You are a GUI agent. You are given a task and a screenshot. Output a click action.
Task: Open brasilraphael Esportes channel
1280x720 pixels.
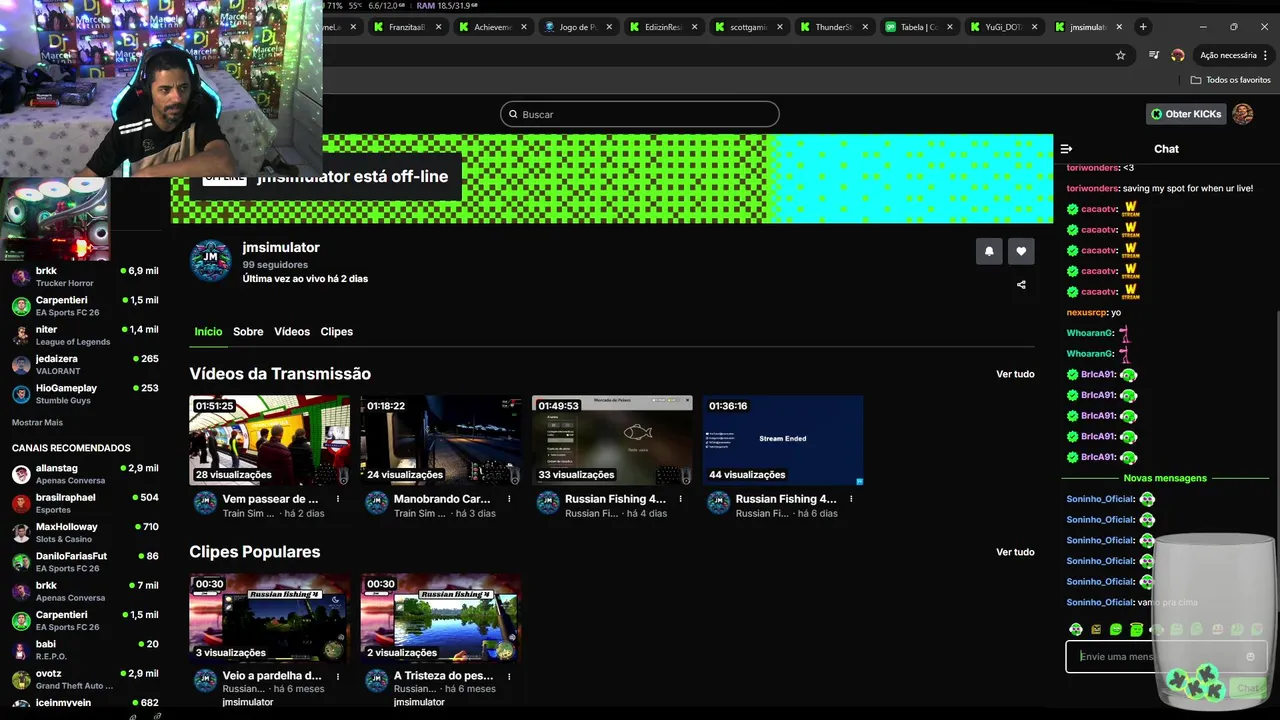pyautogui.click(x=85, y=503)
